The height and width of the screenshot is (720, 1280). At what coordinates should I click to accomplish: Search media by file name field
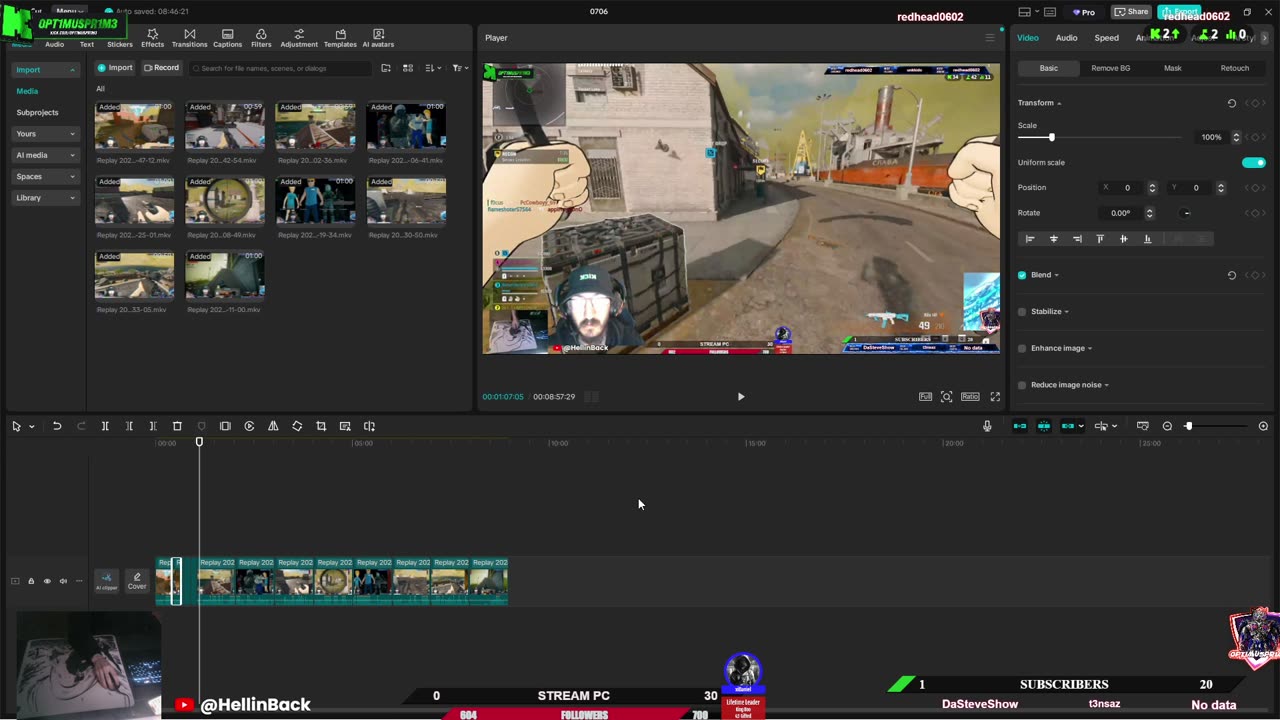point(280,68)
